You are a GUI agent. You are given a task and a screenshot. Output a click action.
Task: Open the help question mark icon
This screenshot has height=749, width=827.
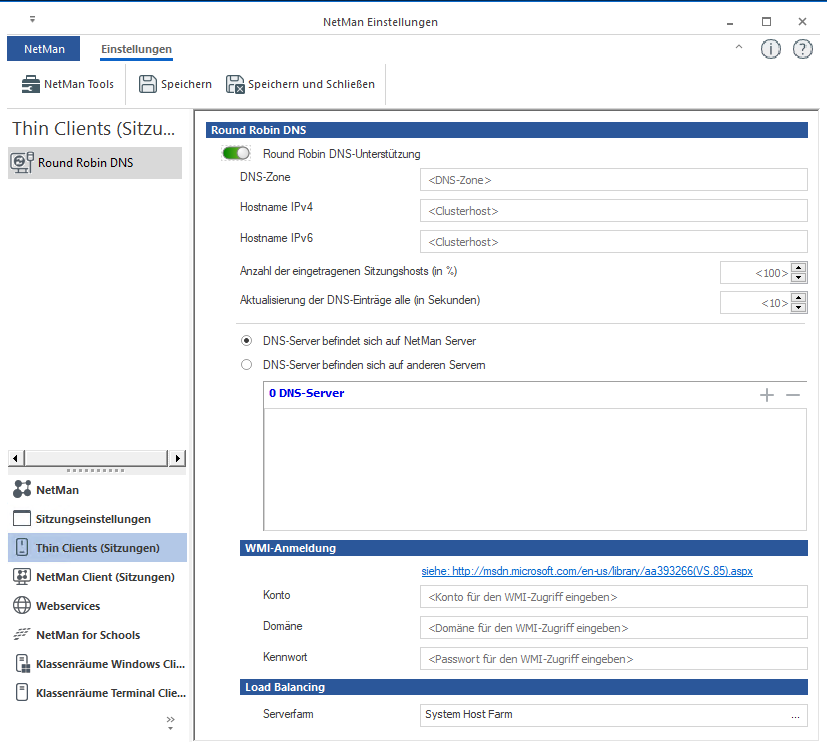tap(802, 49)
